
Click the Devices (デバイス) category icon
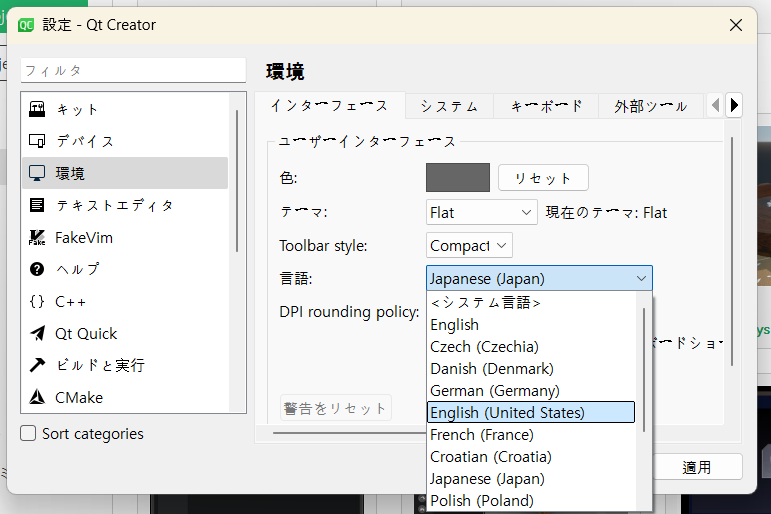tap(37, 141)
